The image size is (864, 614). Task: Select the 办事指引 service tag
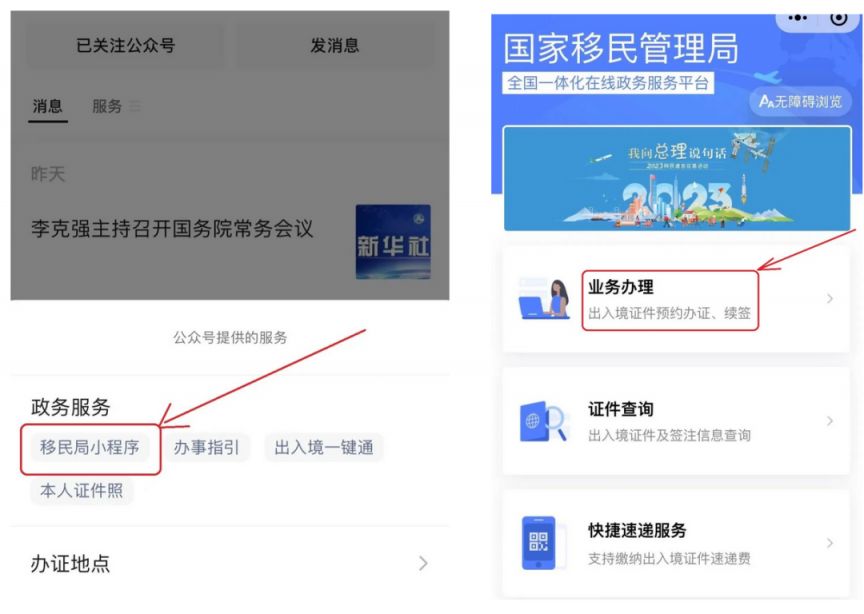click(207, 447)
